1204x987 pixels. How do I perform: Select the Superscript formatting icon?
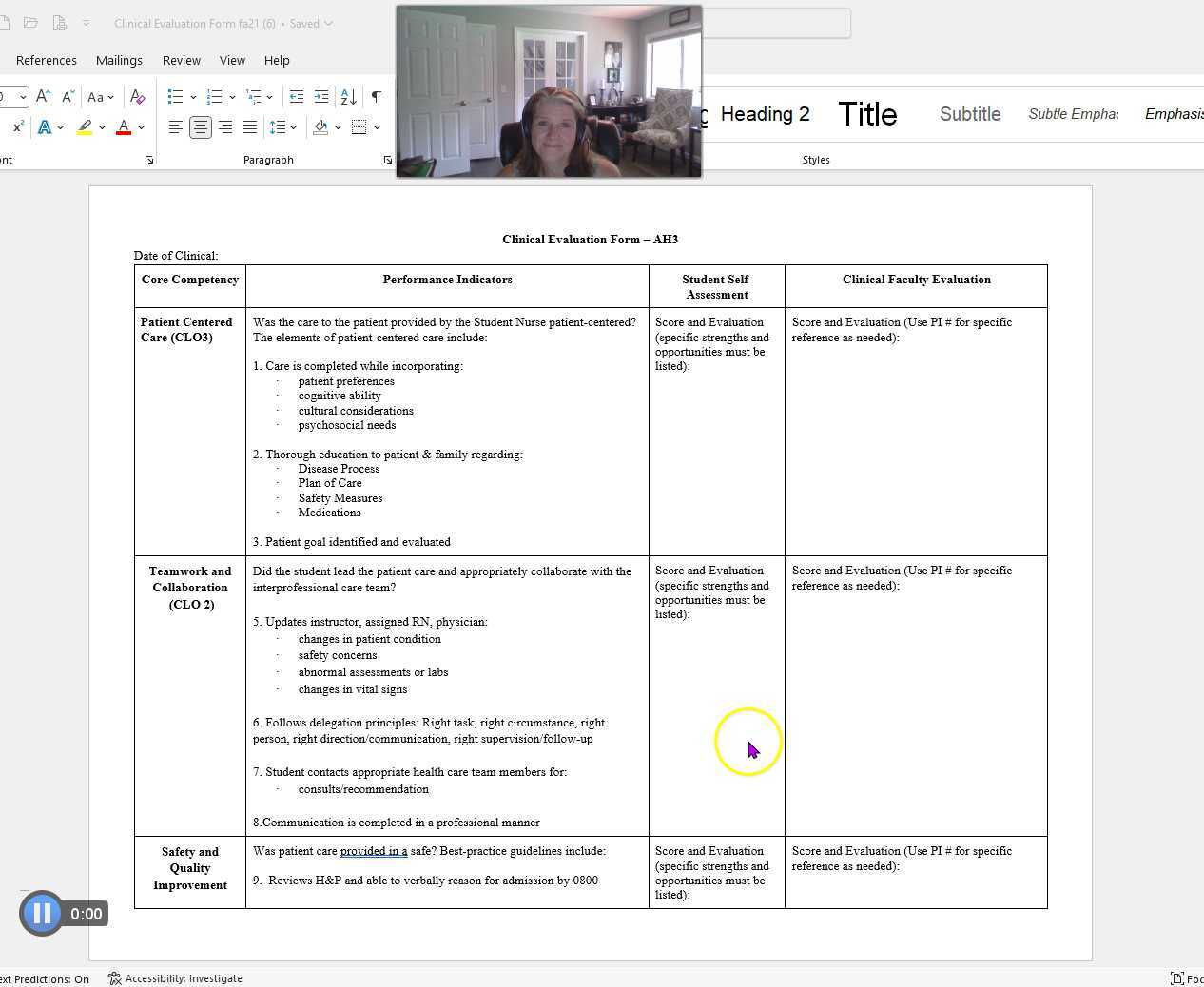16,126
